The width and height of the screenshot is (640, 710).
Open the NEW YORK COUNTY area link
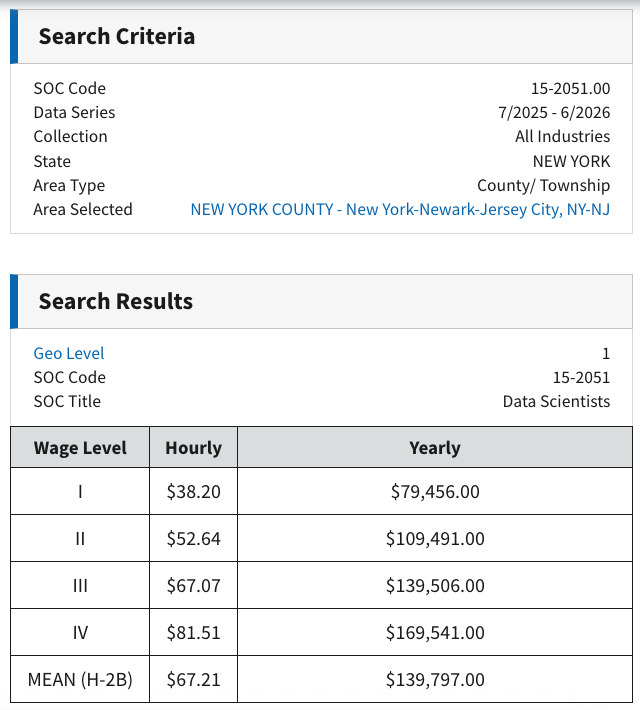tap(400, 210)
